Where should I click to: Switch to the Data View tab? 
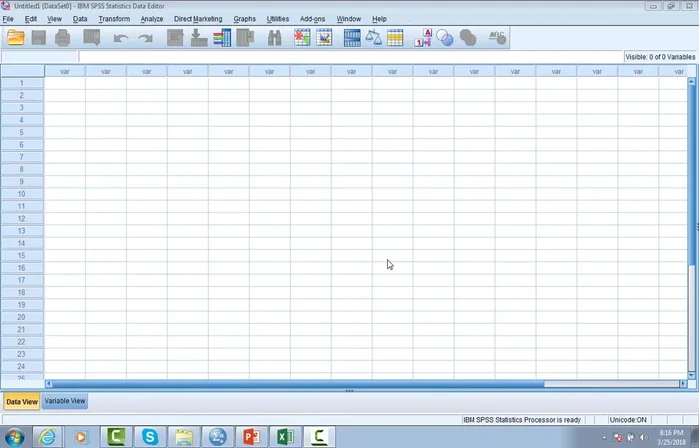pos(22,402)
